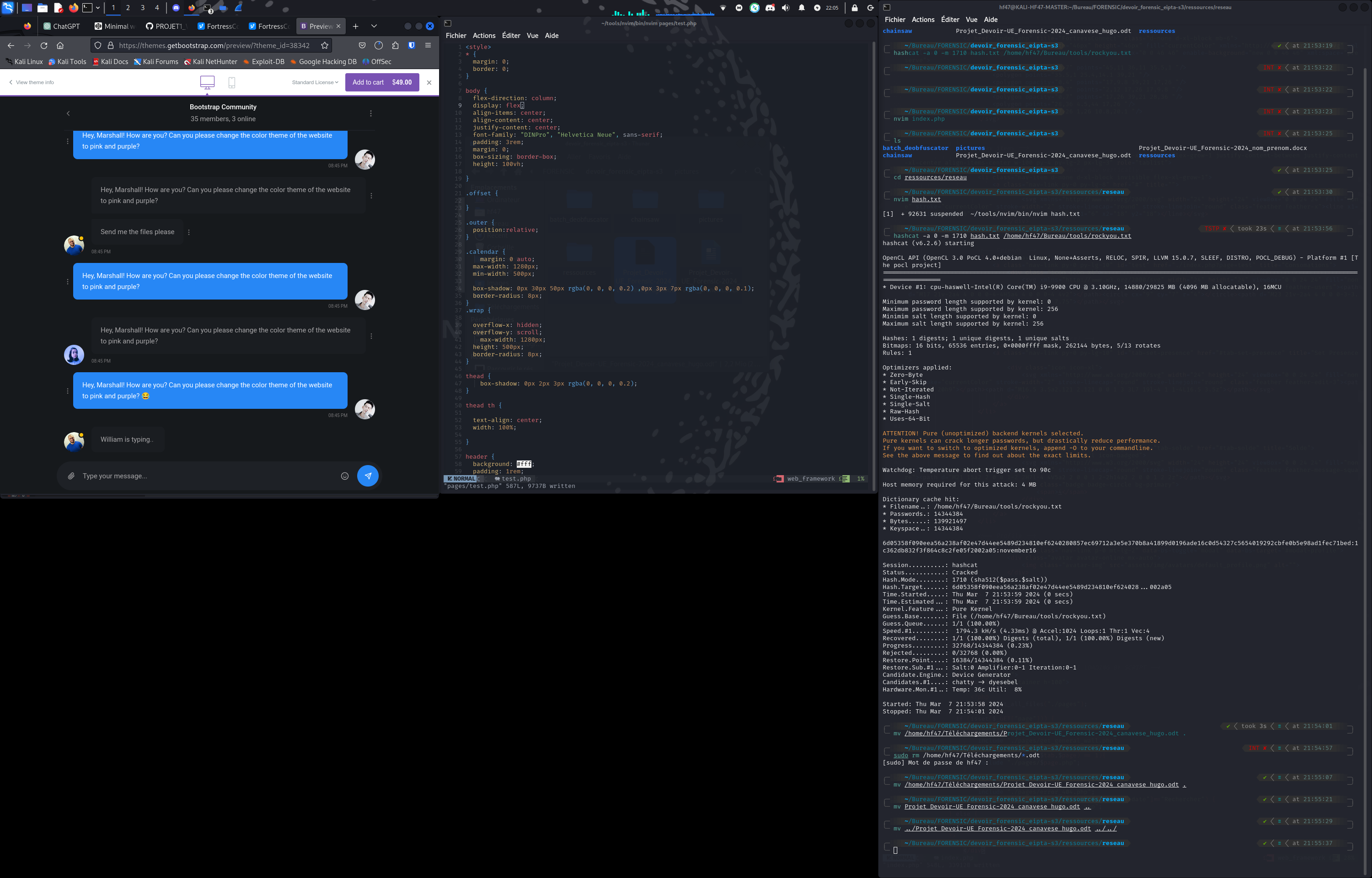Click the Discord tray icon

[770, 8]
